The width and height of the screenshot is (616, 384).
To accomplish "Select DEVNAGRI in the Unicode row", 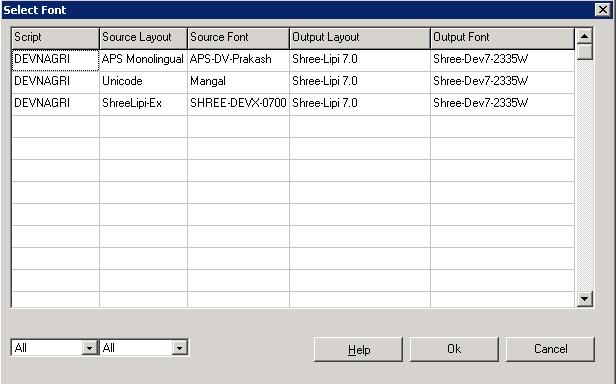I will tap(55, 82).
